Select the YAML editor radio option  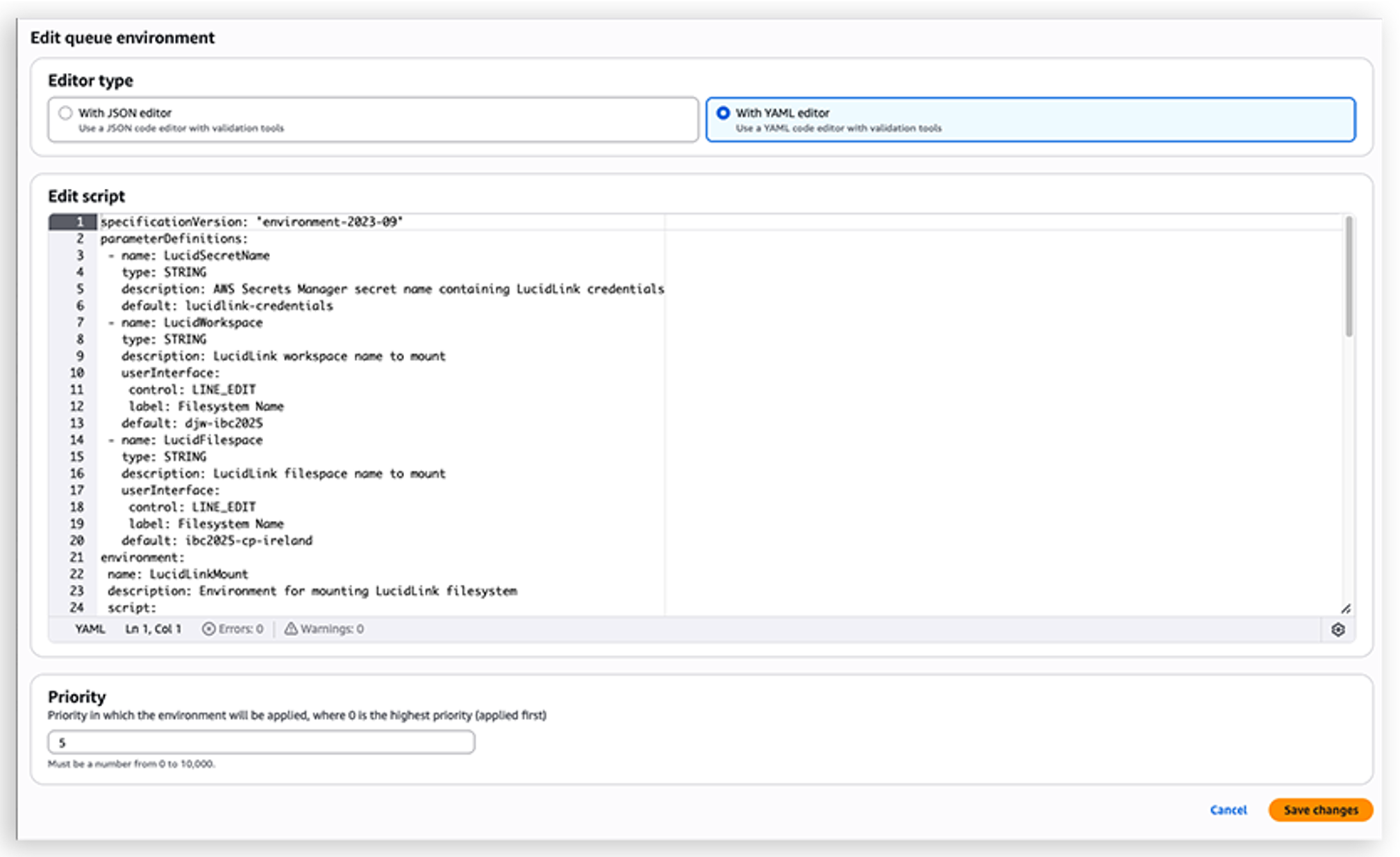(x=723, y=113)
